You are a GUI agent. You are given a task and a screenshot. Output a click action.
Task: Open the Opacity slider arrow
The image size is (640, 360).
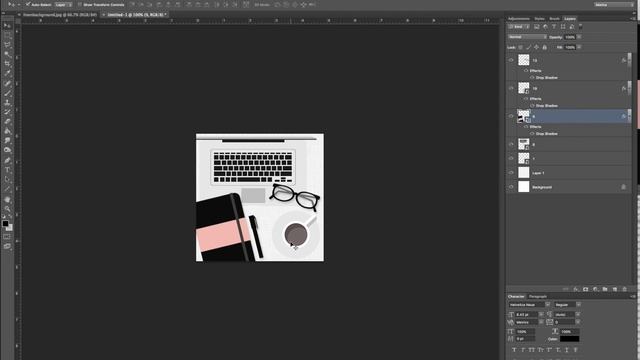coord(579,37)
